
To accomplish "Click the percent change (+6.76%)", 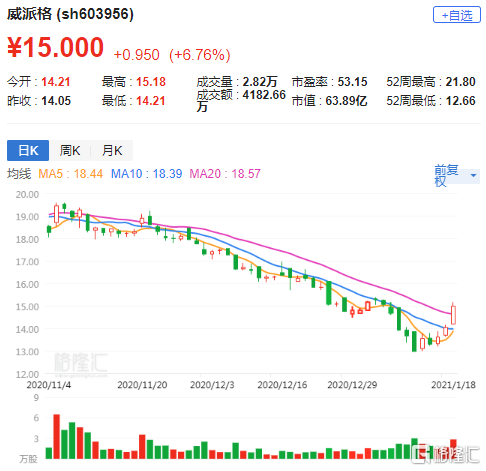I will (x=200, y=55).
